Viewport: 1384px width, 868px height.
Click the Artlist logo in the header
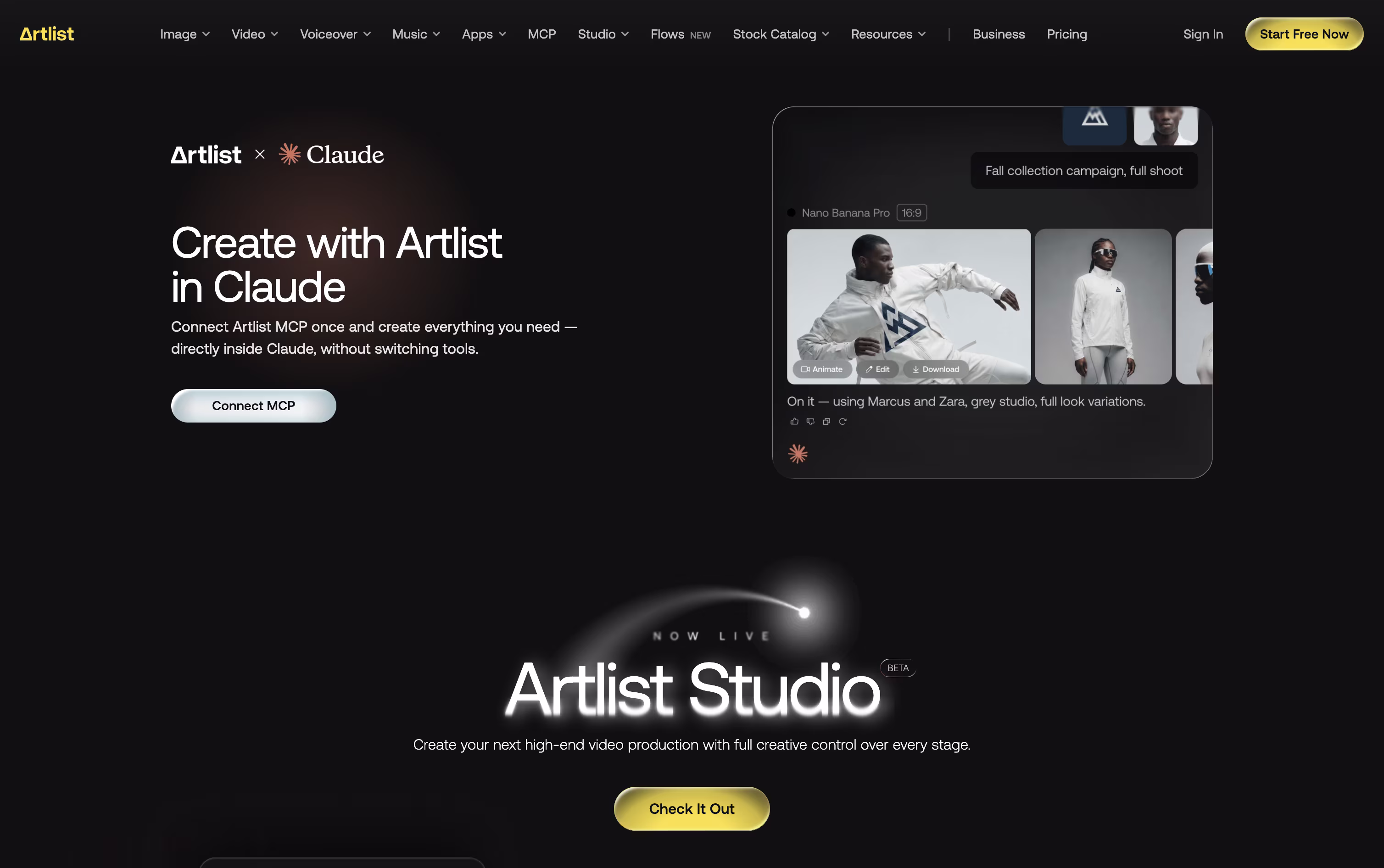(x=47, y=34)
